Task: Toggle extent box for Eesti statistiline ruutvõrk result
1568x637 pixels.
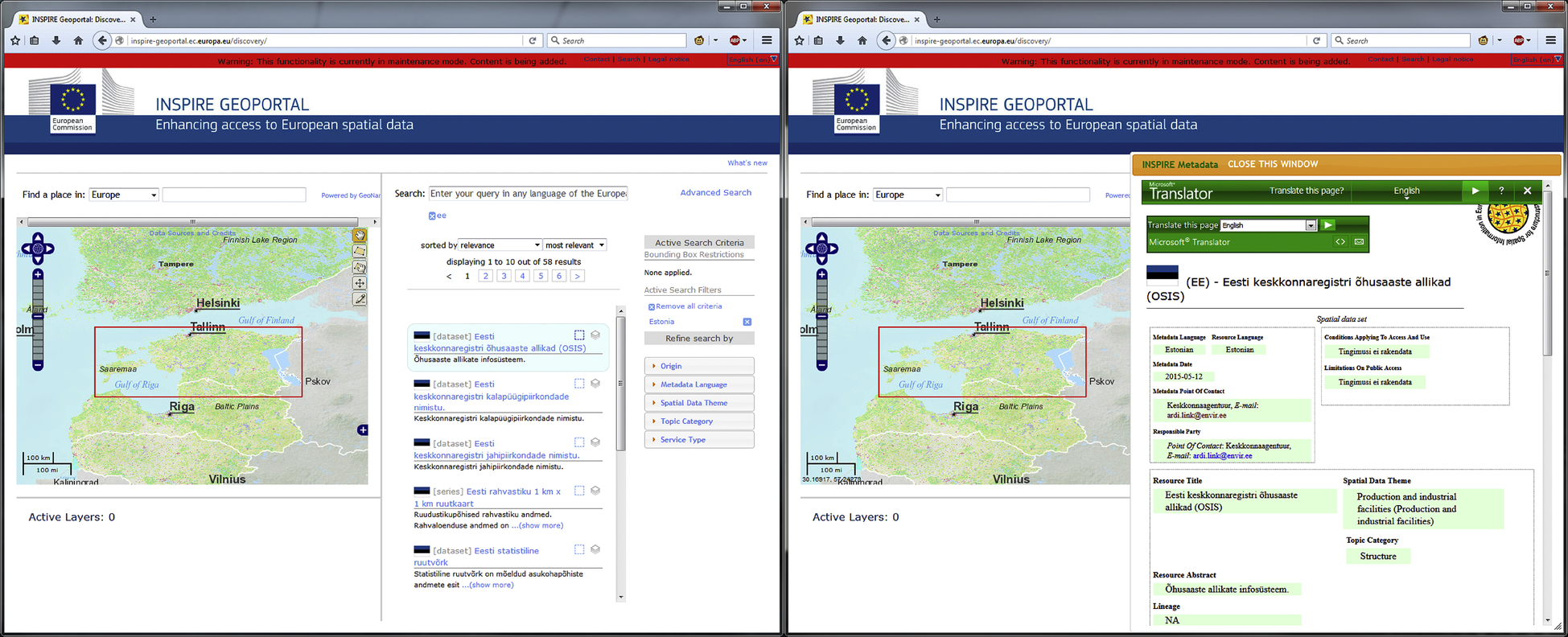Action: click(579, 550)
